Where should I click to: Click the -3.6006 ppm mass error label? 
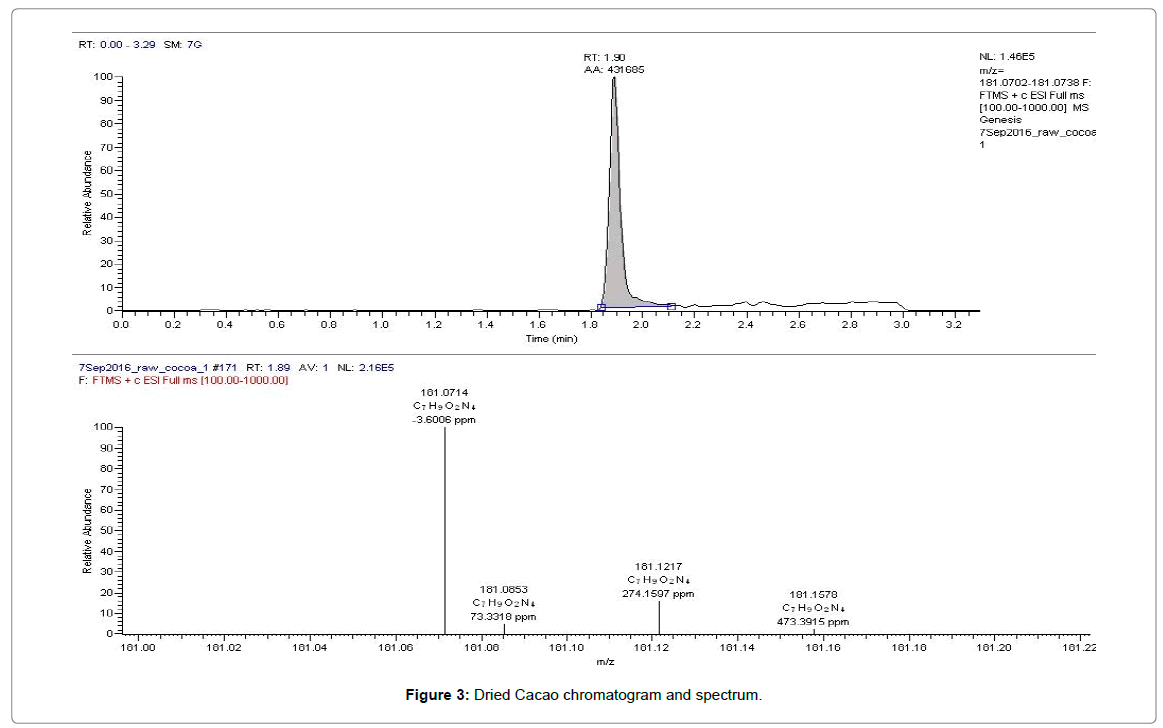click(x=444, y=420)
